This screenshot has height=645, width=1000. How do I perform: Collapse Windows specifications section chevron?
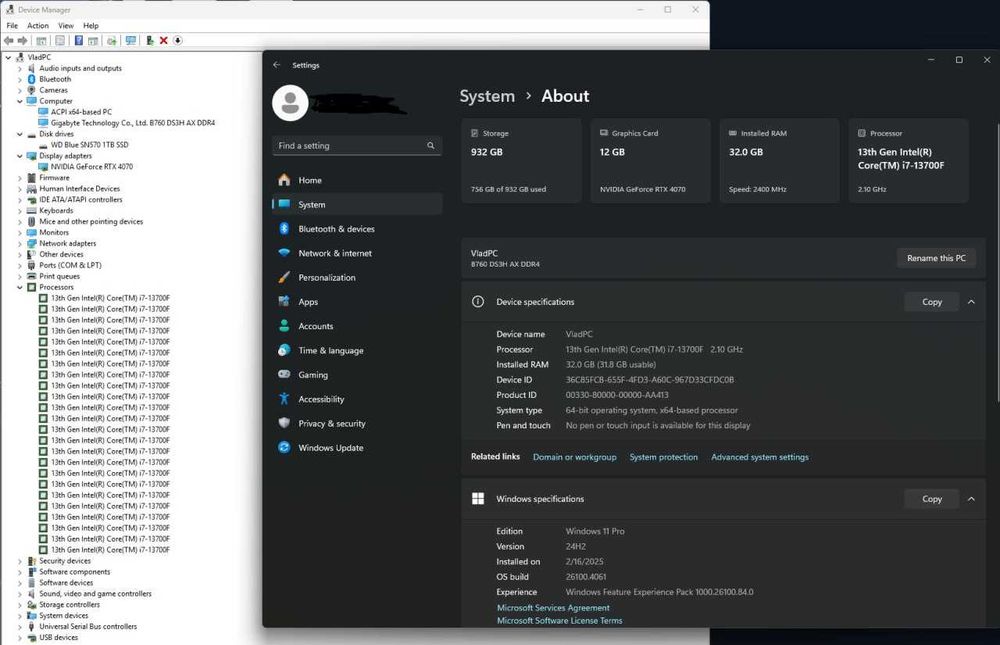pyautogui.click(x=971, y=499)
